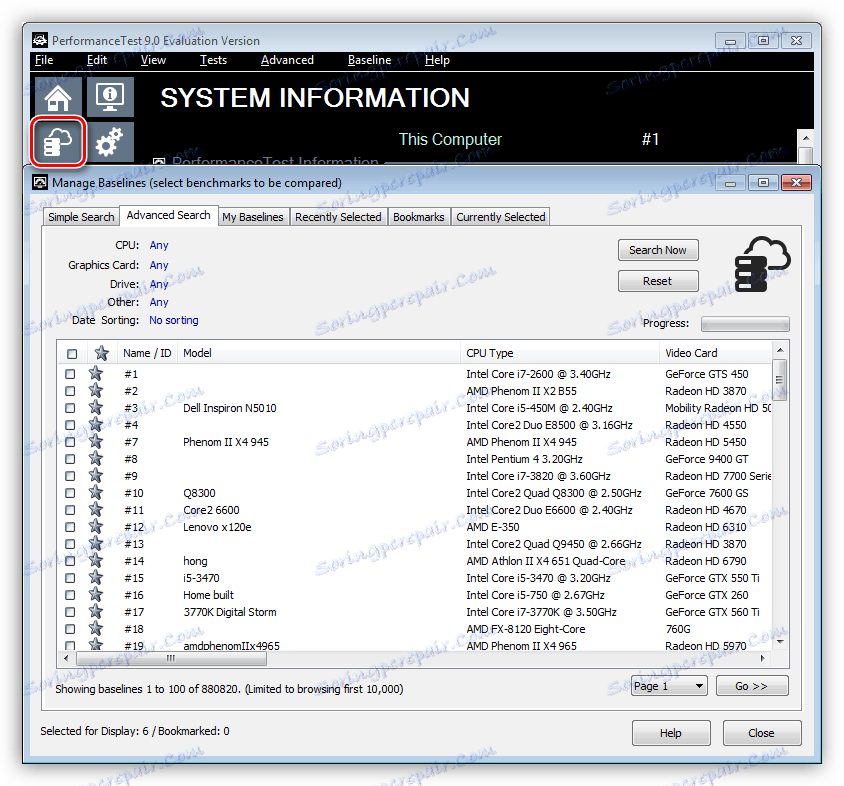
Task: Switch to the Simple Search tab
Action: pyautogui.click(x=81, y=217)
